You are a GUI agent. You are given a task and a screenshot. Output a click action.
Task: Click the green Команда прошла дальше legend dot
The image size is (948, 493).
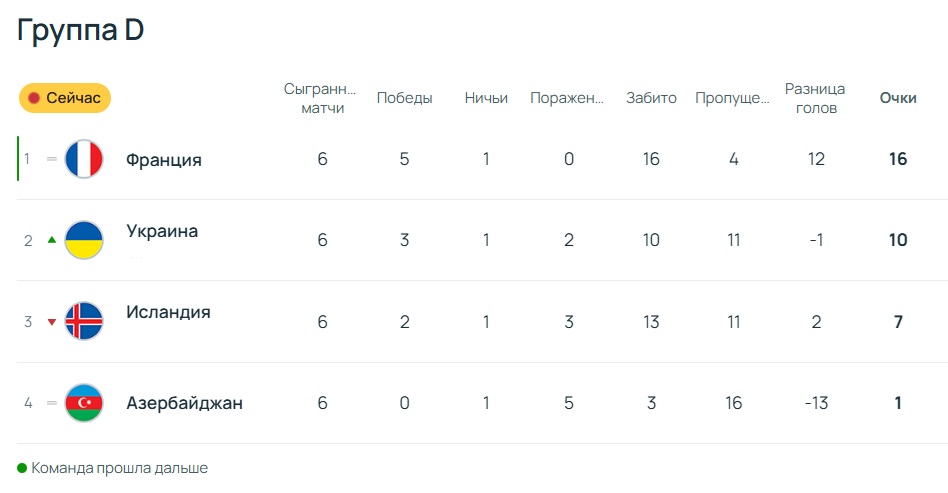click(x=22, y=468)
